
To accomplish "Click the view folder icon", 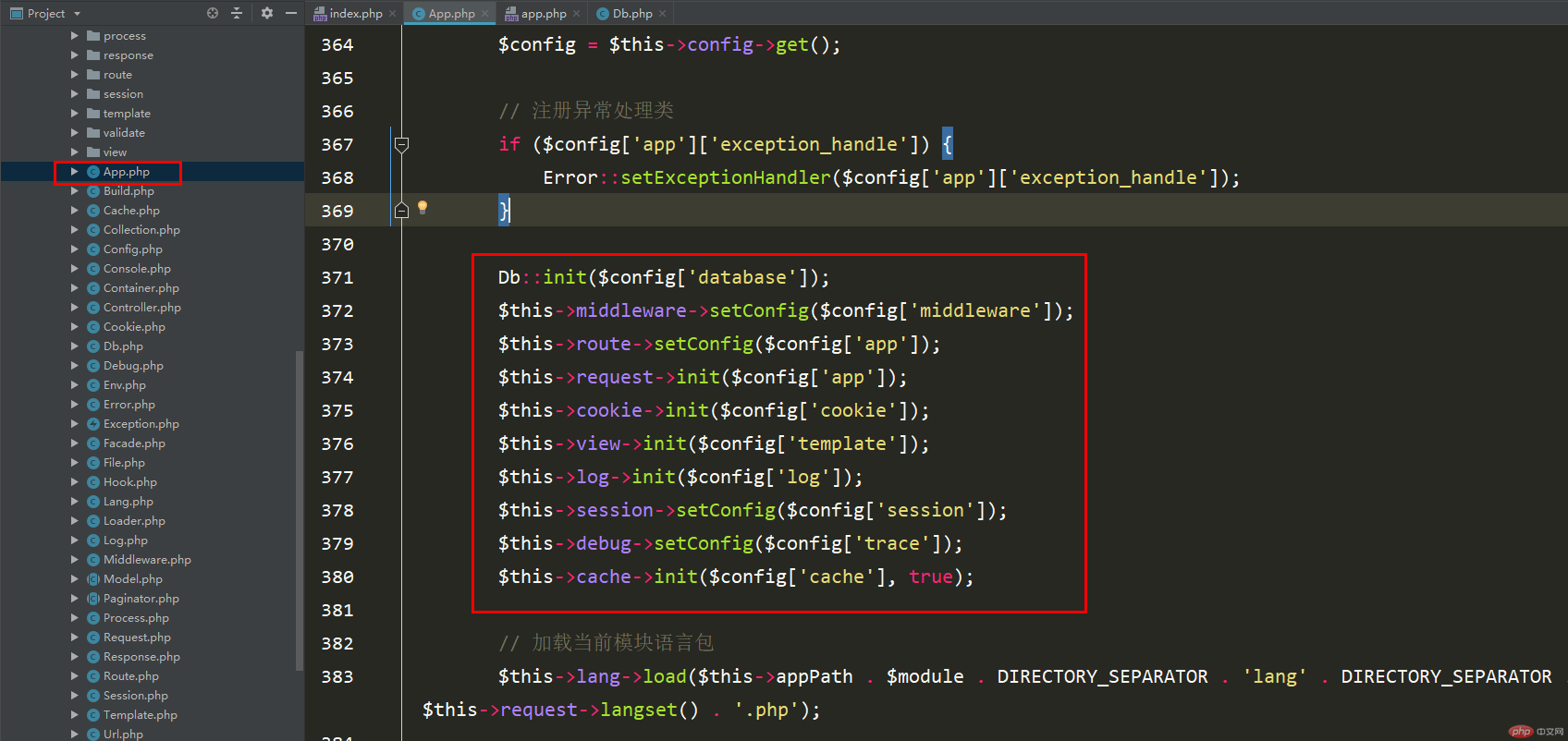I will click(93, 152).
